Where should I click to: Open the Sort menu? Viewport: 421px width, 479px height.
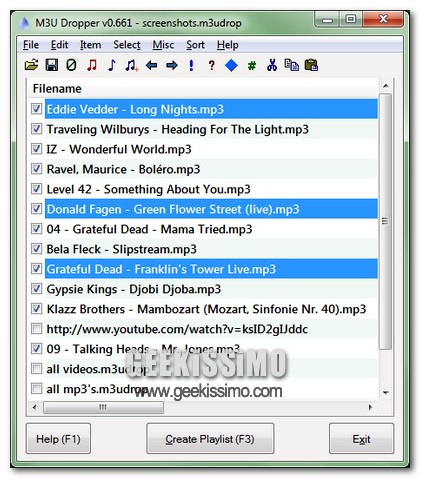pos(195,45)
